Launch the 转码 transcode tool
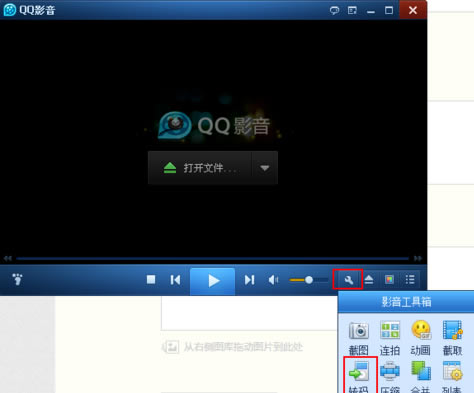 [x=359, y=376]
